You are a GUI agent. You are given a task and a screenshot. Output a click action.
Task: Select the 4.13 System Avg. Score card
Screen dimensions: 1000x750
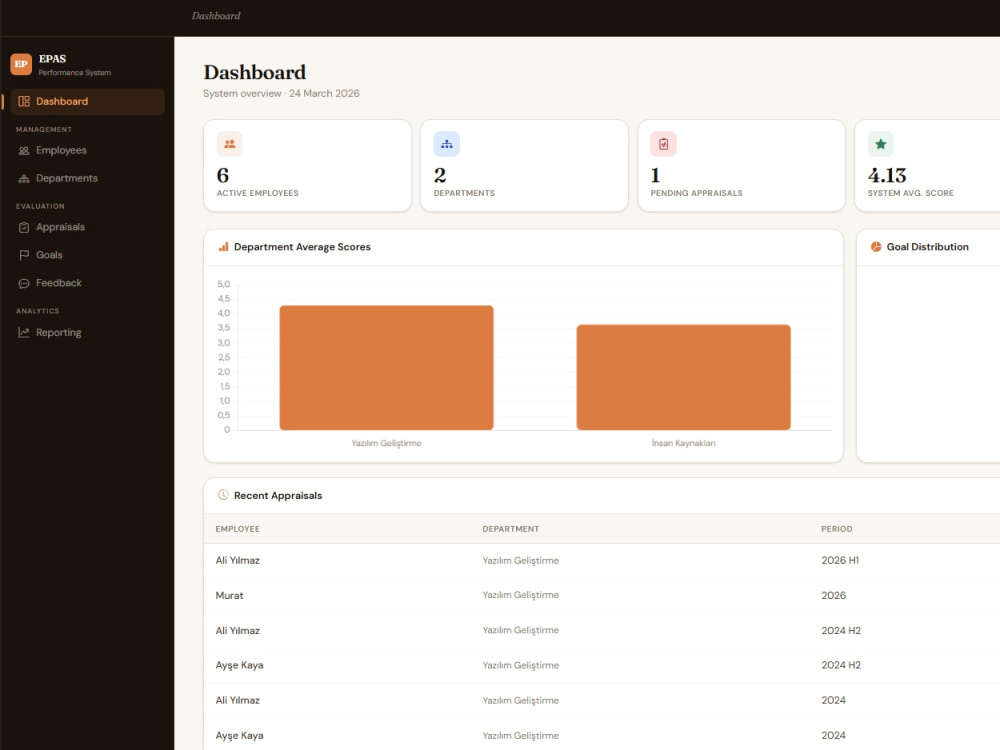[927, 165]
